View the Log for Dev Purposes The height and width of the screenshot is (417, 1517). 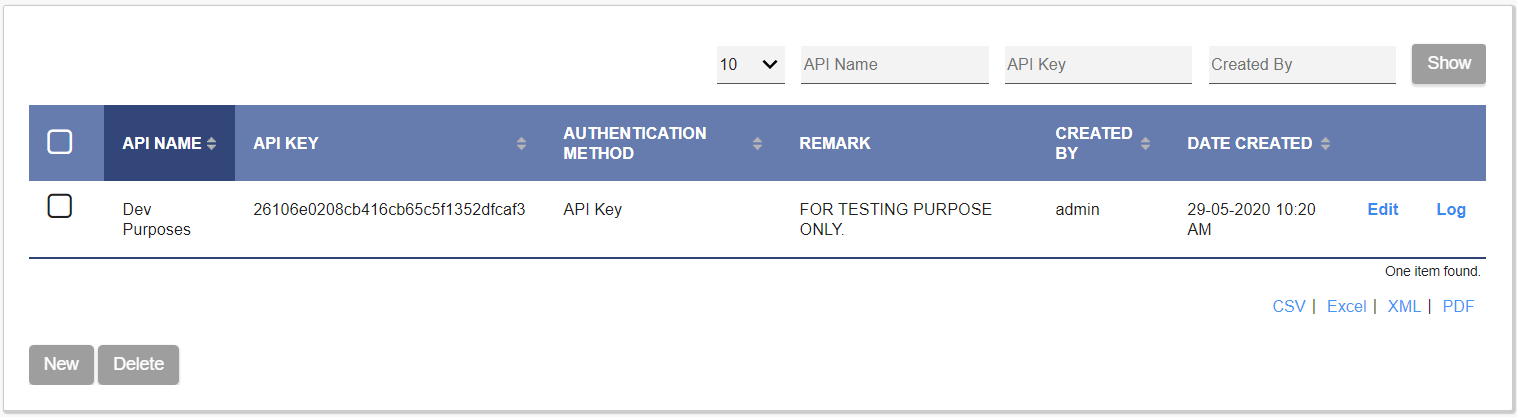1451,209
